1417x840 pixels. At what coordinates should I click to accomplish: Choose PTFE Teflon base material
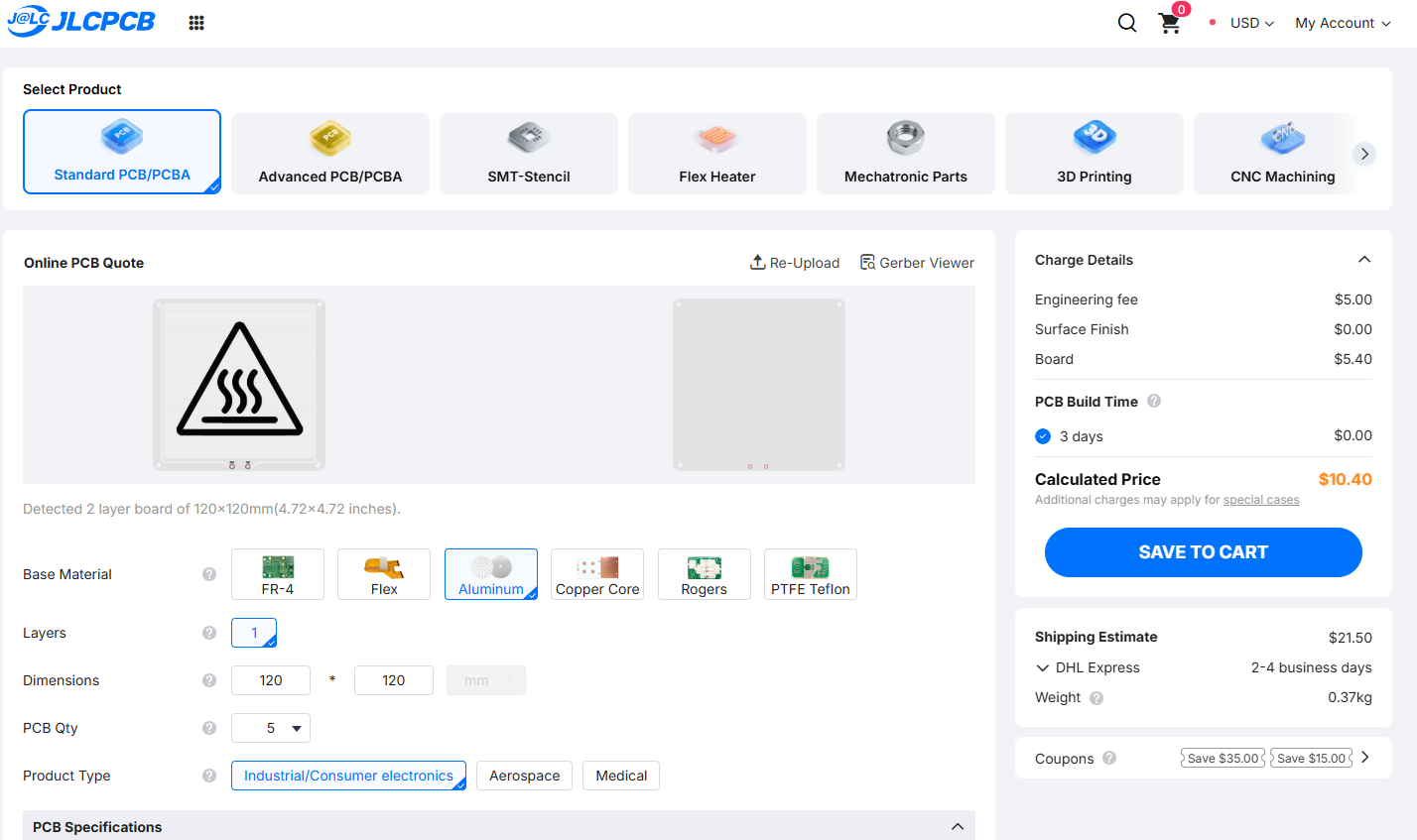point(811,574)
